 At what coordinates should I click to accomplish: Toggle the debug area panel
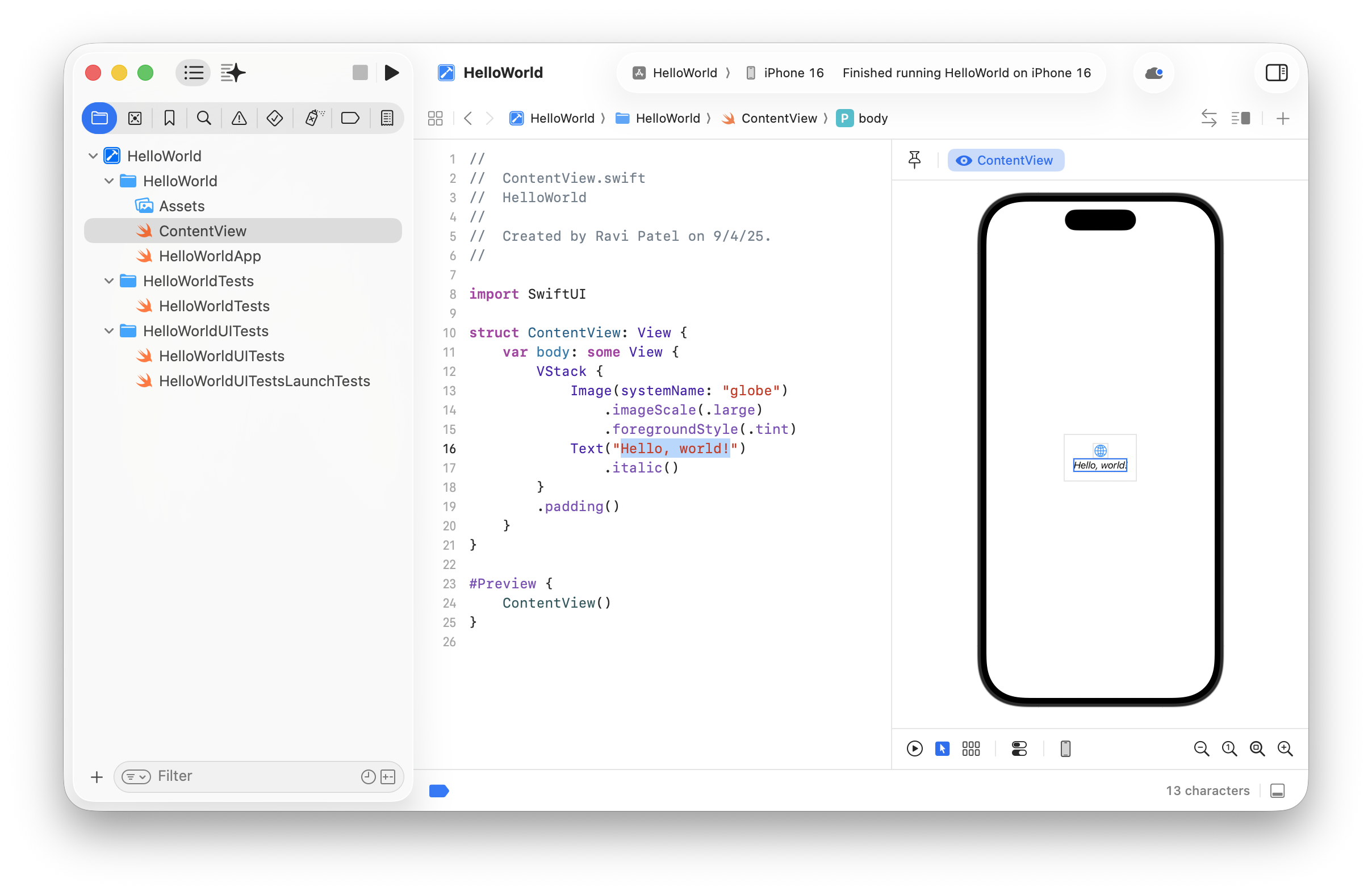point(1277,790)
